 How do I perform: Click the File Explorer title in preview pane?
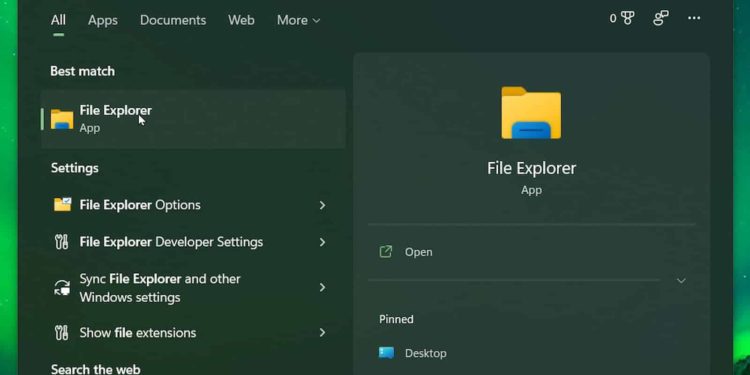pos(531,168)
